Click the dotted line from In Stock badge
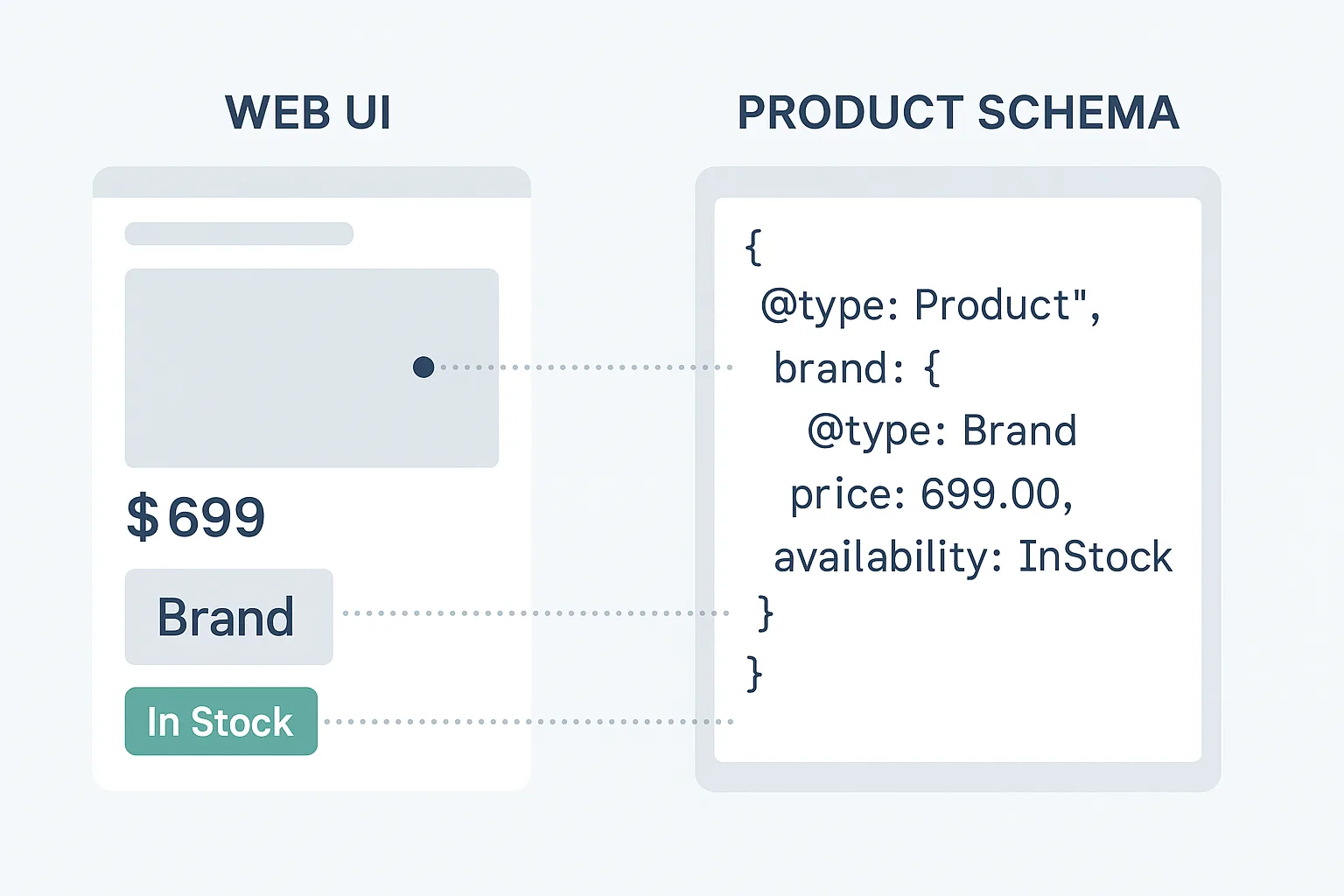The width and height of the screenshot is (1344, 896). [x=528, y=722]
